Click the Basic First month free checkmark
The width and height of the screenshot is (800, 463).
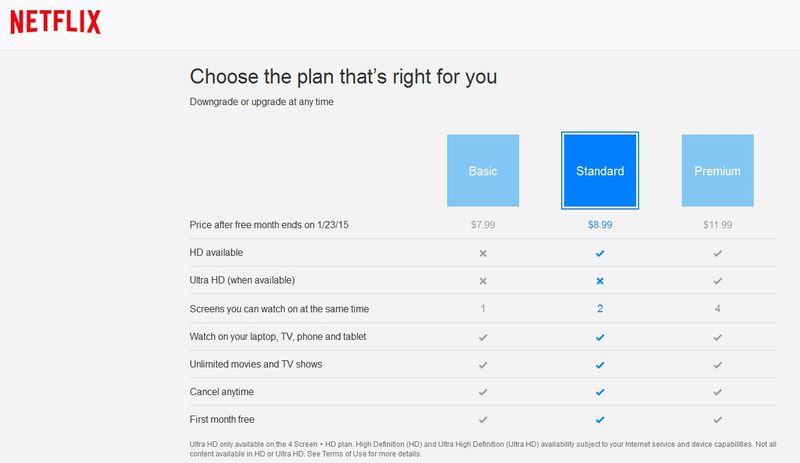(x=483, y=420)
